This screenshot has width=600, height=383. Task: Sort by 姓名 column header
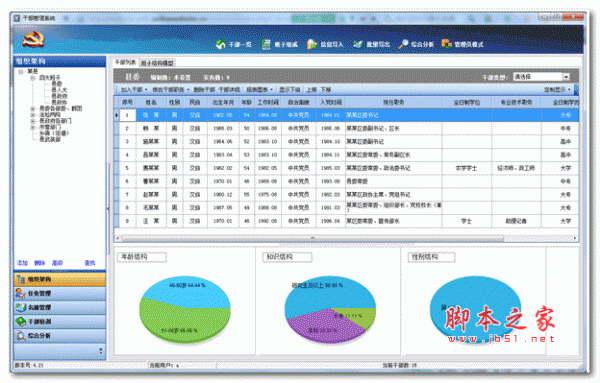coord(151,102)
